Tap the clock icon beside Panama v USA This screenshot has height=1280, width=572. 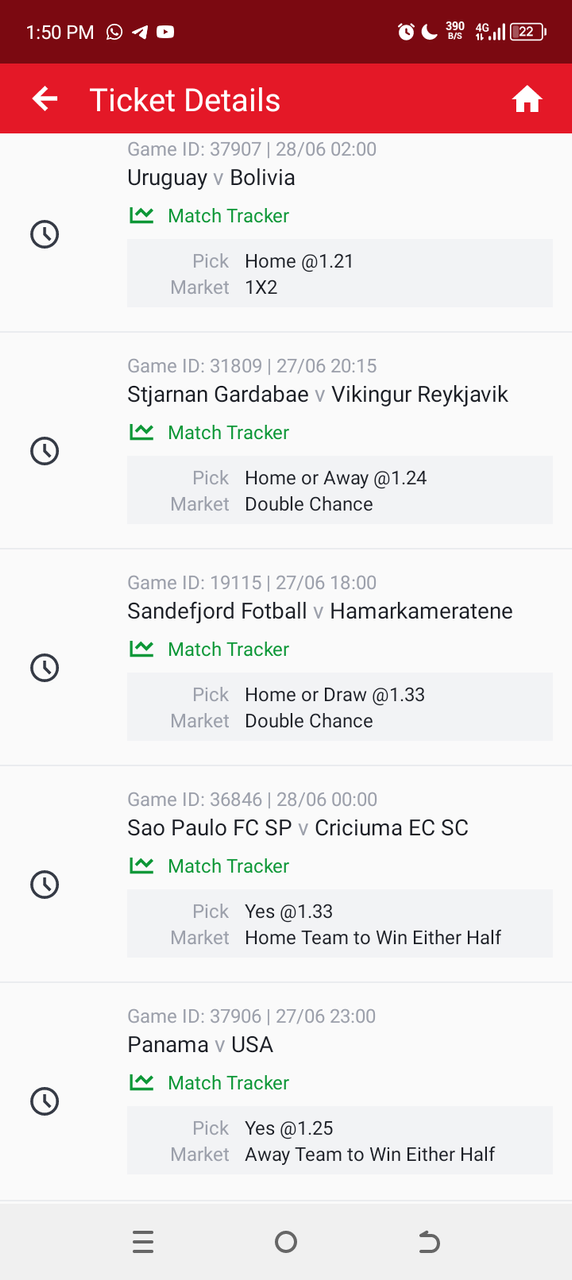[45, 1101]
